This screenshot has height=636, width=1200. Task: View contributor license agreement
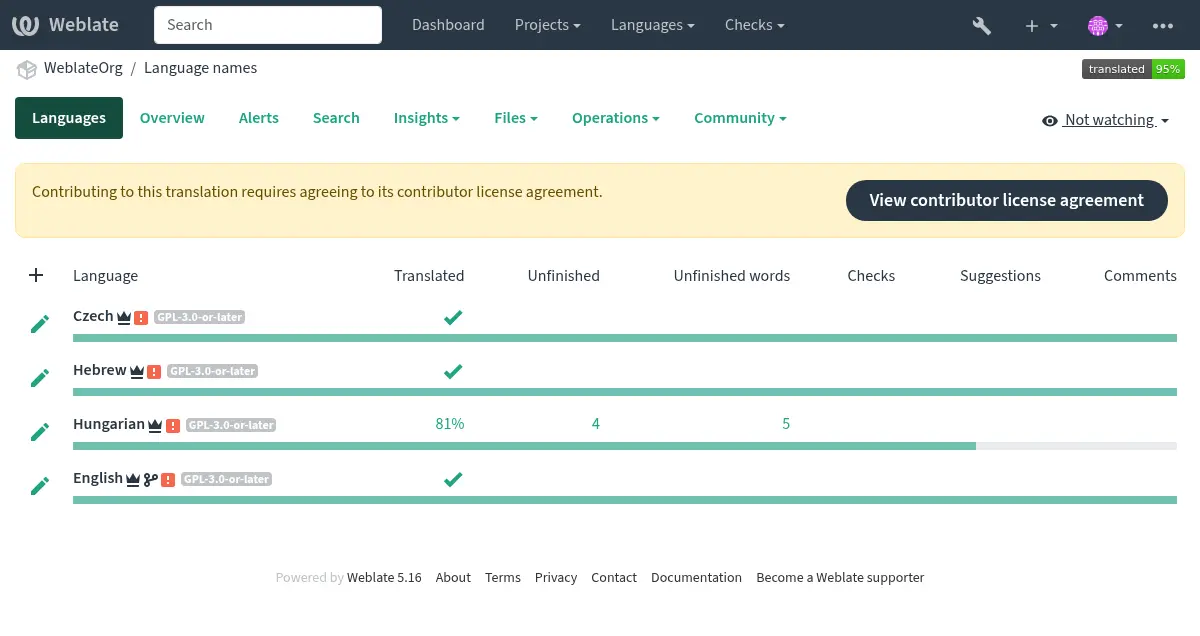click(x=1006, y=200)
